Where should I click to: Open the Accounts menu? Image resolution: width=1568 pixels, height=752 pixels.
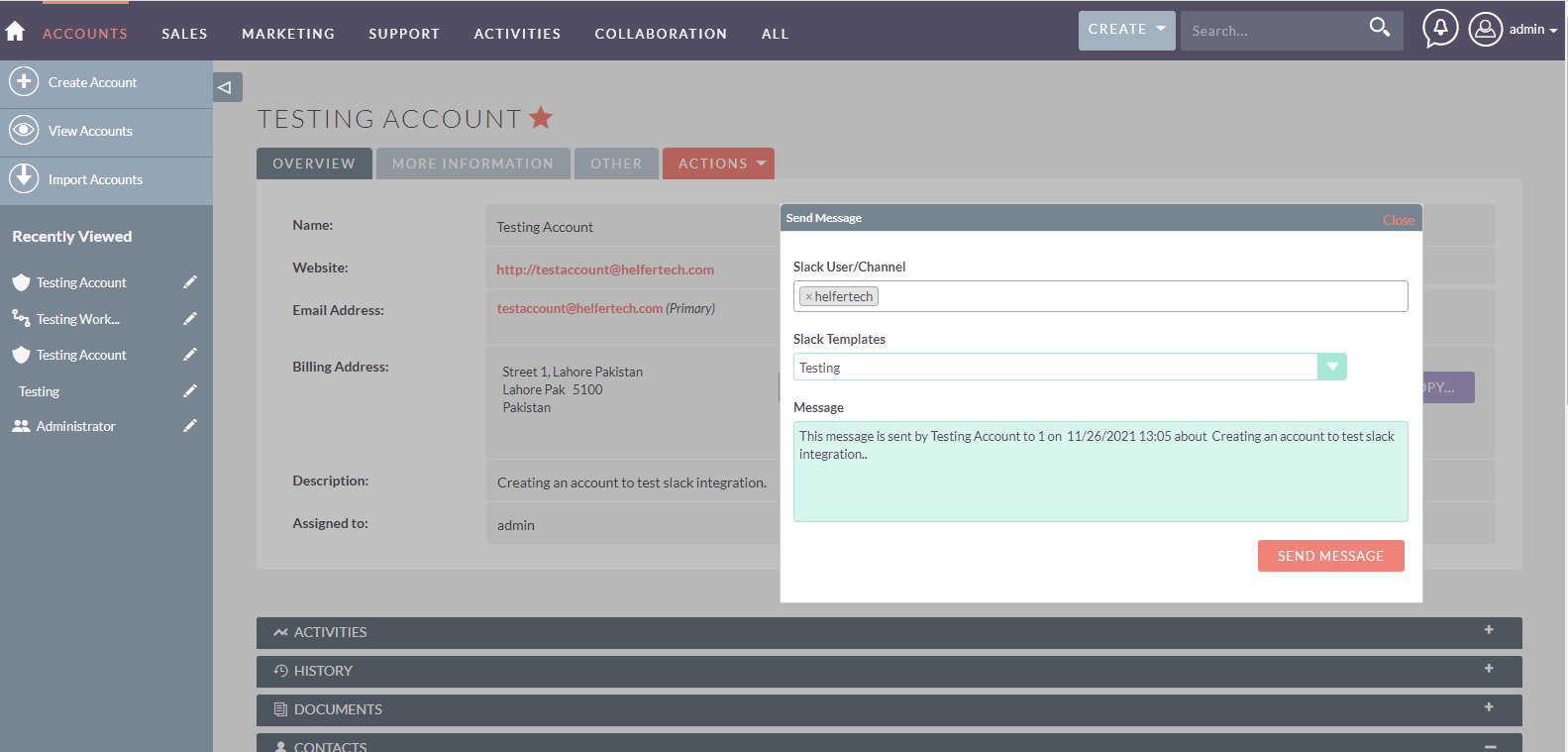click(x=85, y=34)
